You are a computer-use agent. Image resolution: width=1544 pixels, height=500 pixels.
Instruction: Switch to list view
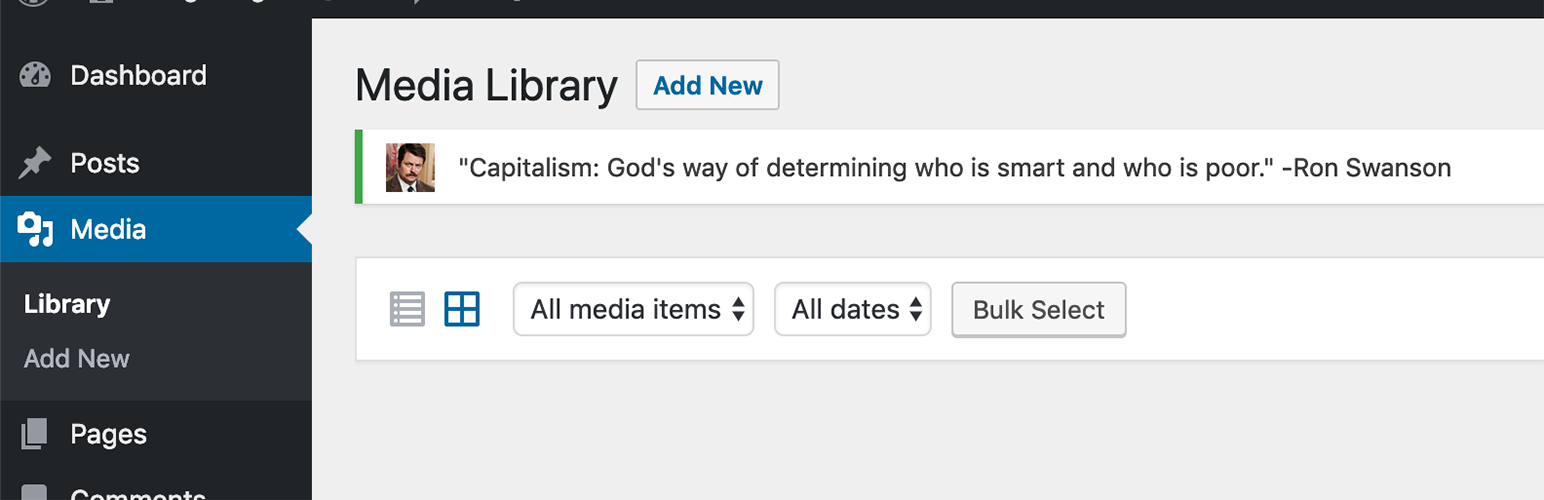point(407,310)
